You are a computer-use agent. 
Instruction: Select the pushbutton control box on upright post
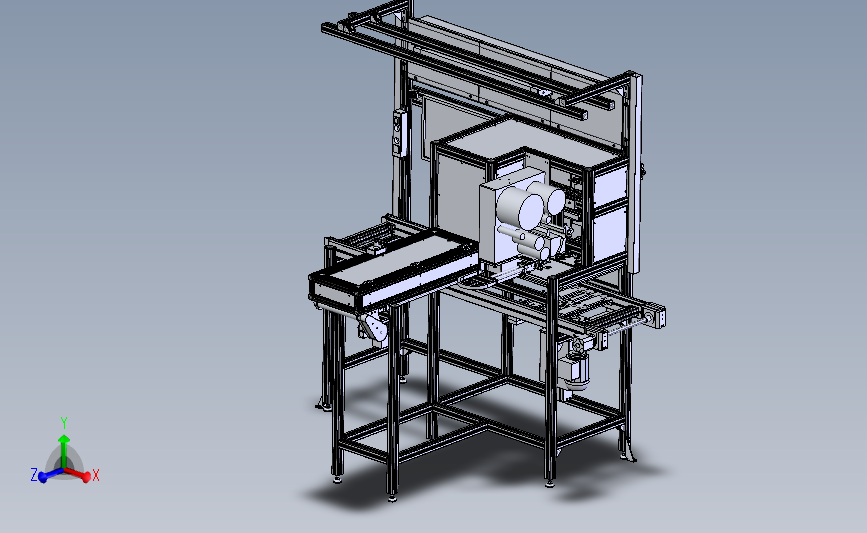[398, 133]
